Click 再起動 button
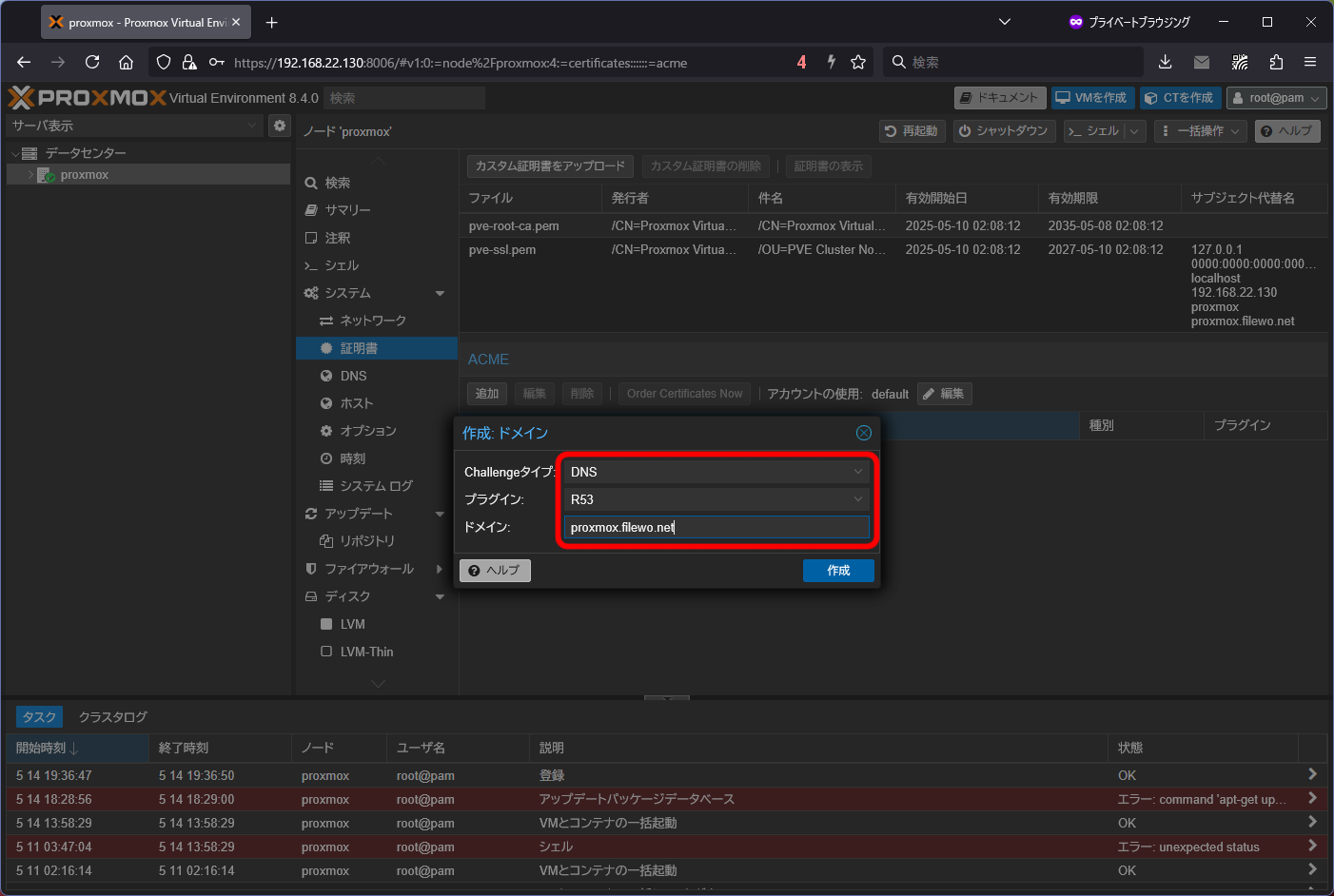Screen dimensions: 1334x896 click(x=912, y=131)
